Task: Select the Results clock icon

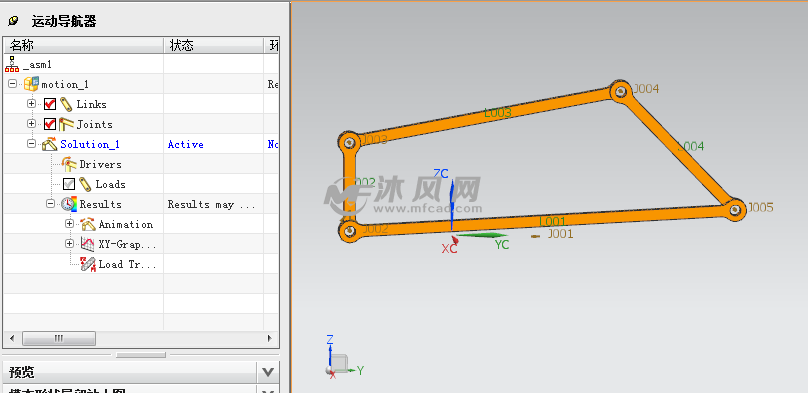Action: [x=69, y=204]
